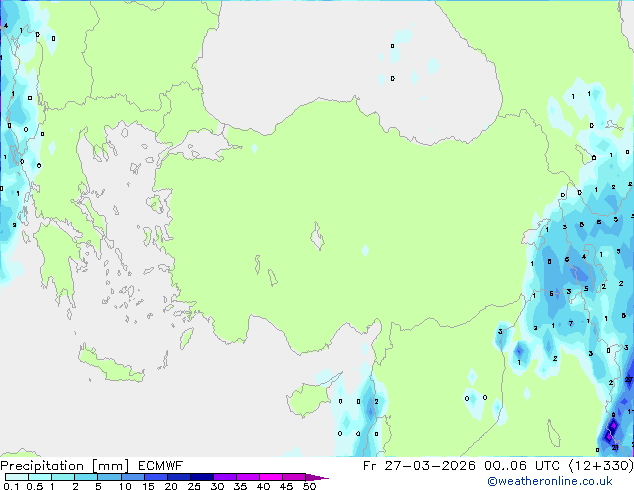Viewport: 634px width, 490px height.
Task: Click the 'Precipitation' title text
Action: click(42, 466)
